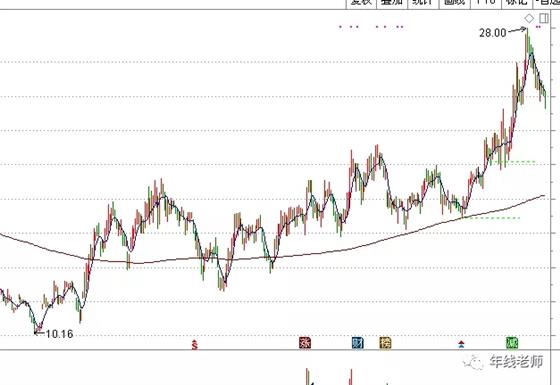Viewport: 560px width, 385px height.
Task: Click the red-blue double arrow marker
Action: point(461,345)
